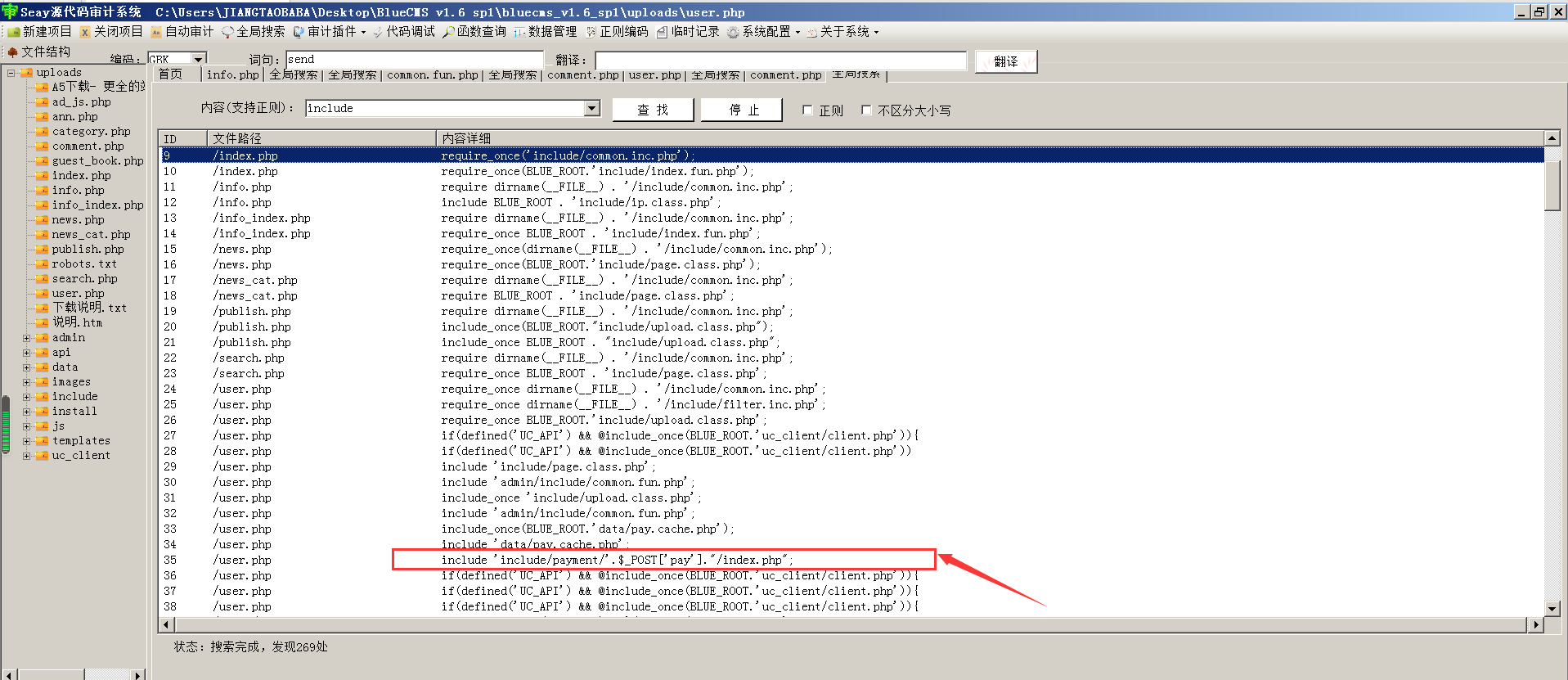Open the 正则编码 regex encoding tool

617,32
